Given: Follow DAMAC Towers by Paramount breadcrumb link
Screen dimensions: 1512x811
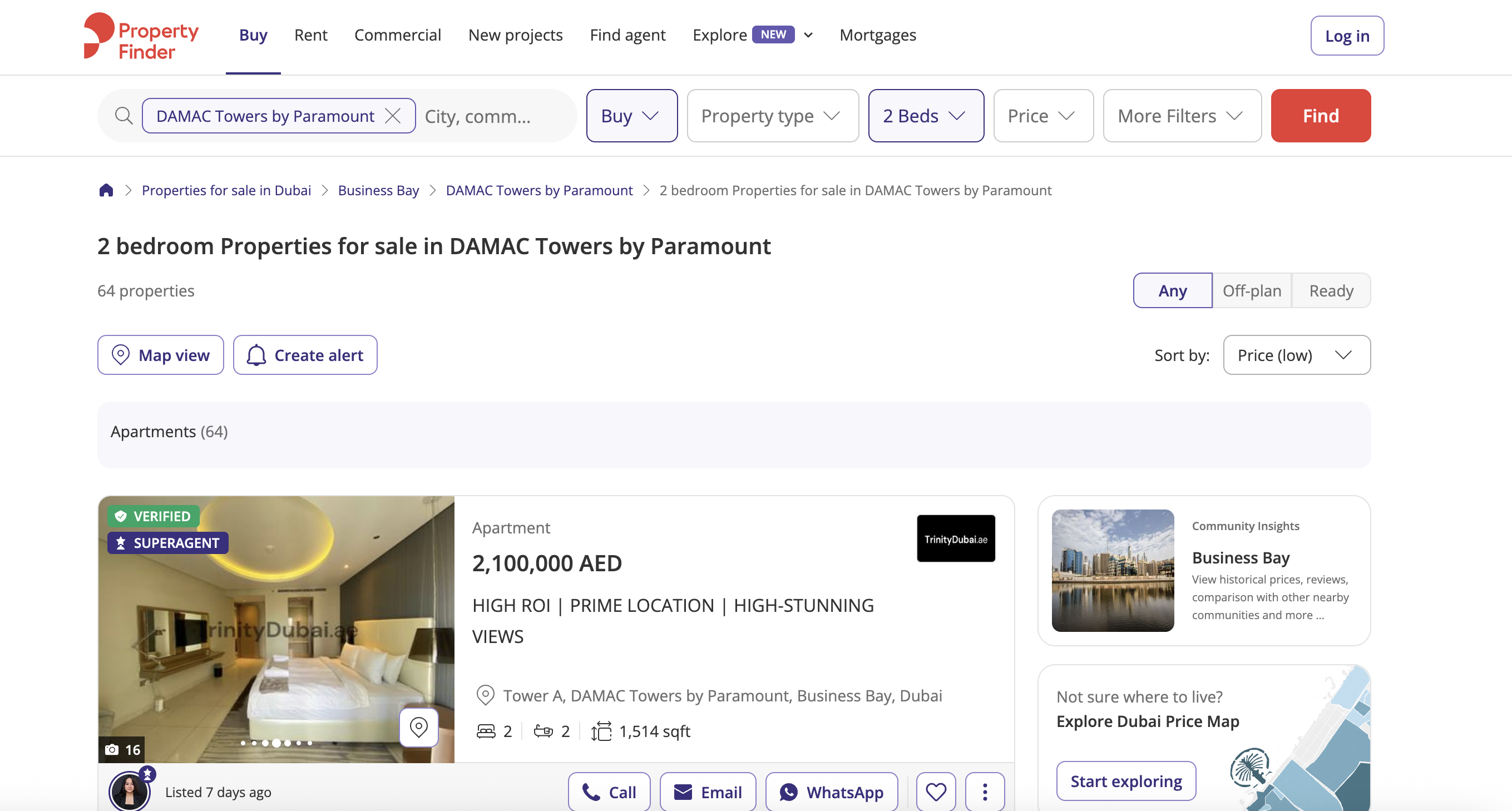Looking at the screenshot, I should (x=539, y=190).
